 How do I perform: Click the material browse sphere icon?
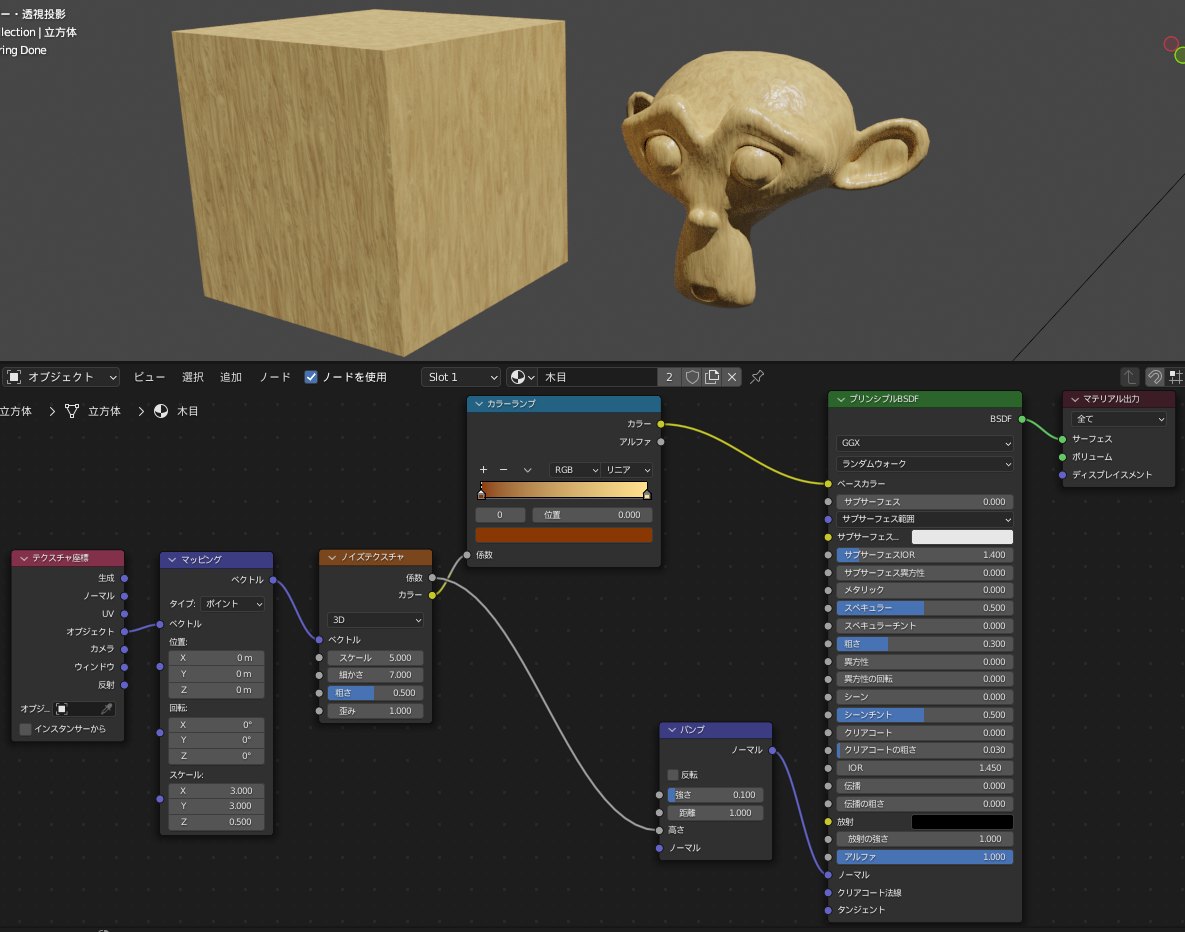[522, 376]
